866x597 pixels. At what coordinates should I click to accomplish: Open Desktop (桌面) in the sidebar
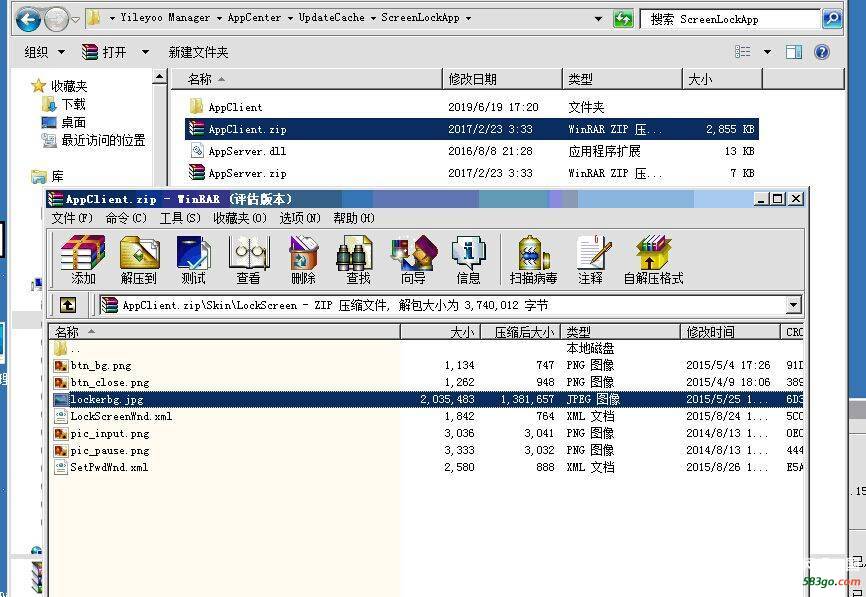64,122
